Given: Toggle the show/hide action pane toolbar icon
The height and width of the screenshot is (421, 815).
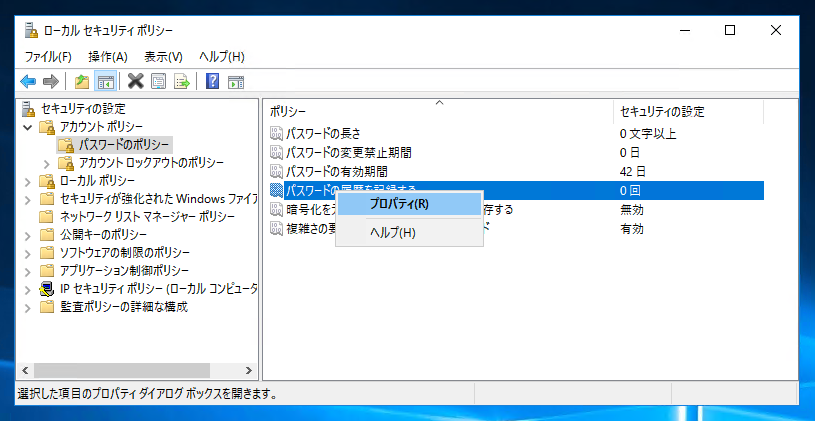Looking at the screenshot, I should (235, 81).
